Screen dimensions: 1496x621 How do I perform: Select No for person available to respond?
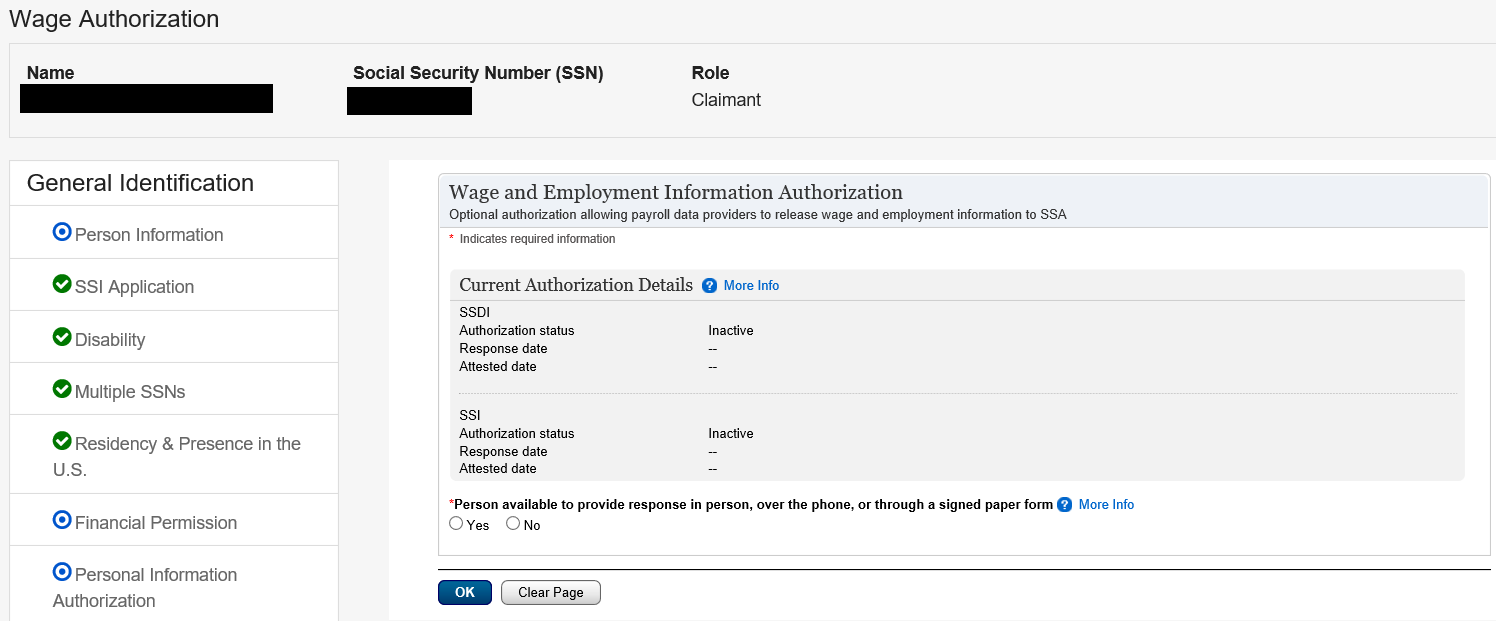(513, 524)
